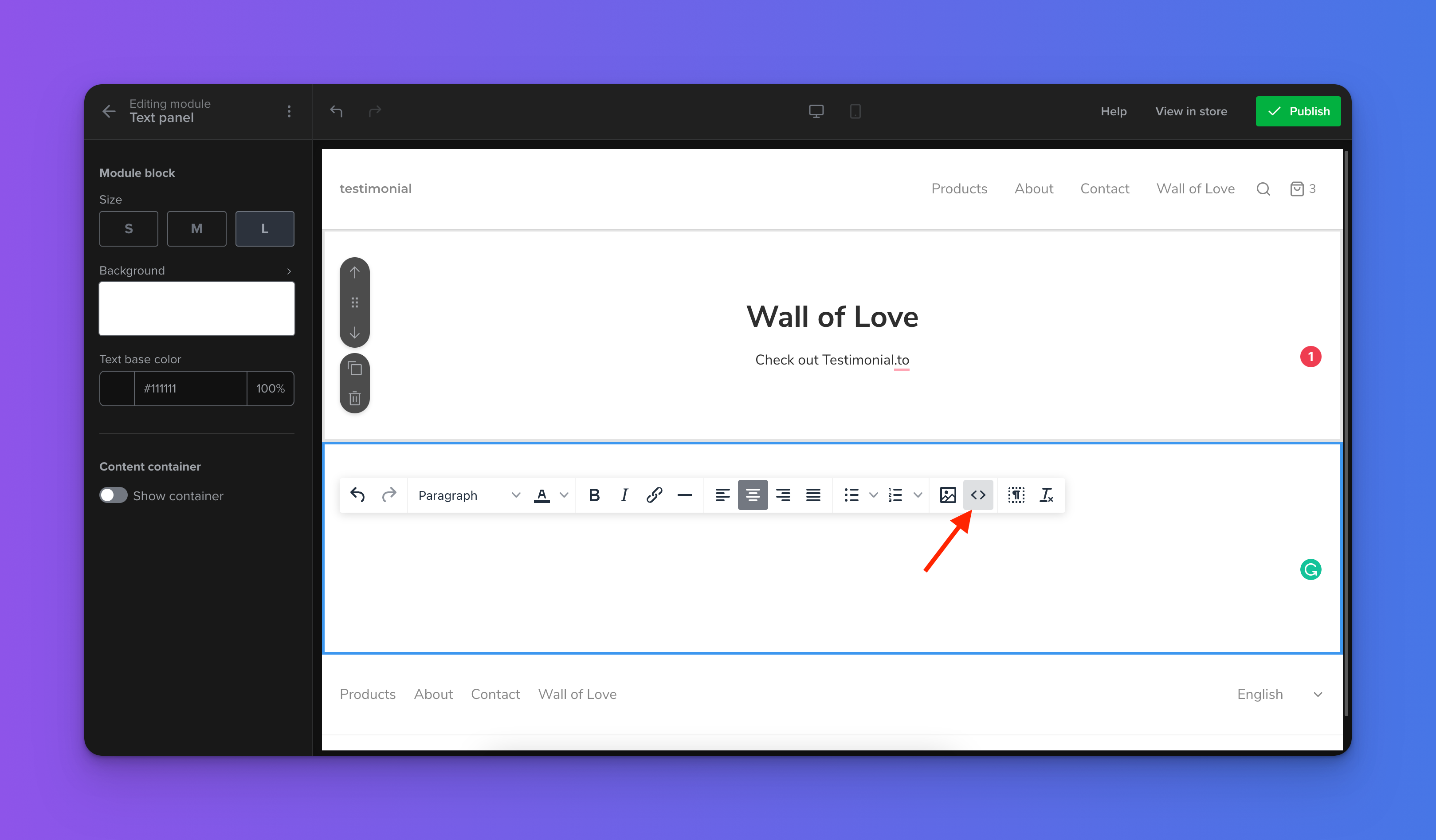Image resolution: width=1436 pixels, height=840 pixels.
Task: Insert a link
Action: [x=654, y=495]
